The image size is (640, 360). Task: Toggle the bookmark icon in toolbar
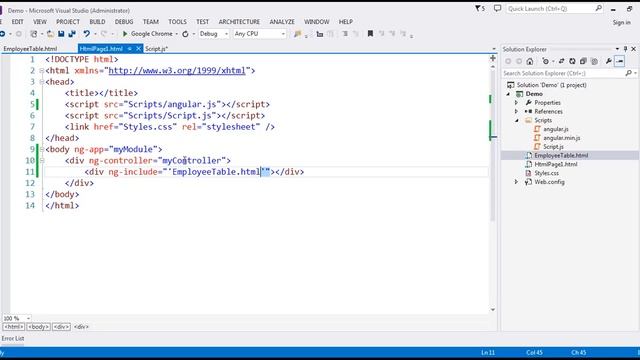click(370, 34)
